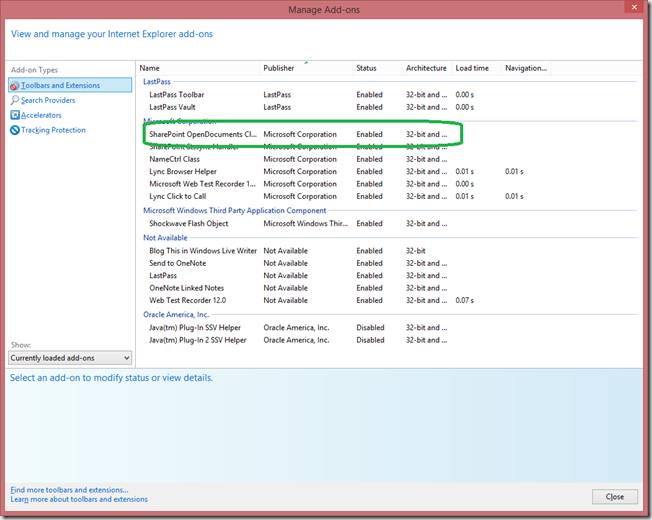Select the Web Test Recorder 12.0 add-on
This screenshot has width=652, height=520.
pos(188,301)
